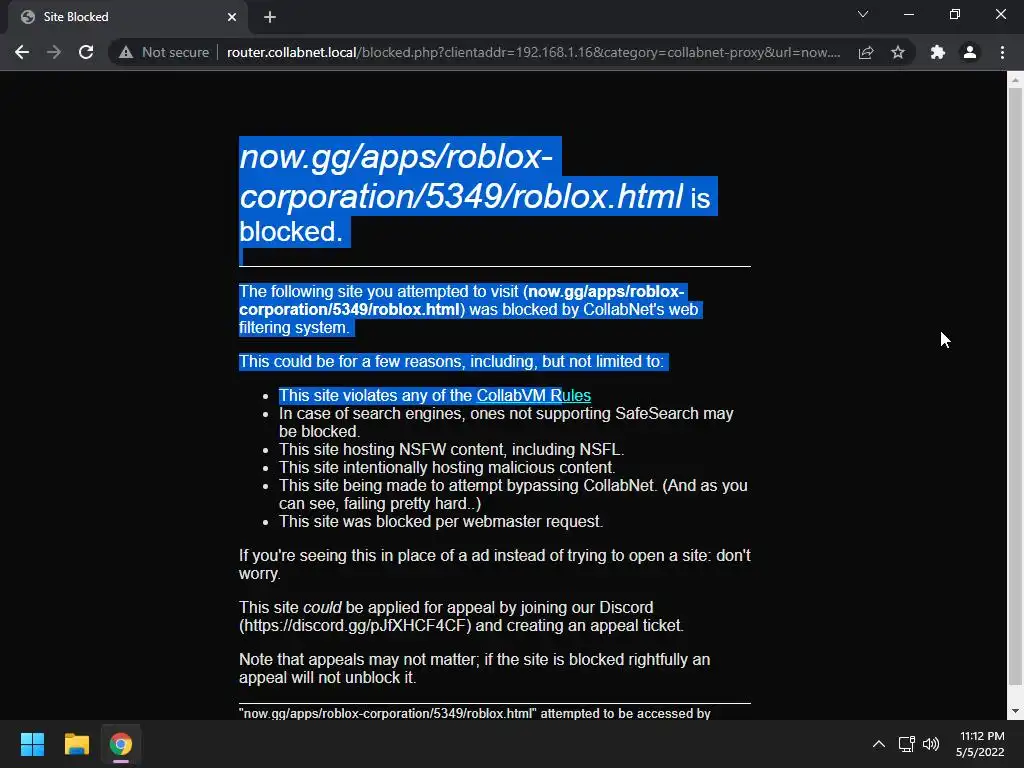Viewport: 1024px width, 768px height.
Task: Open the Windows Start menu
Action: (x=32, y=744)
